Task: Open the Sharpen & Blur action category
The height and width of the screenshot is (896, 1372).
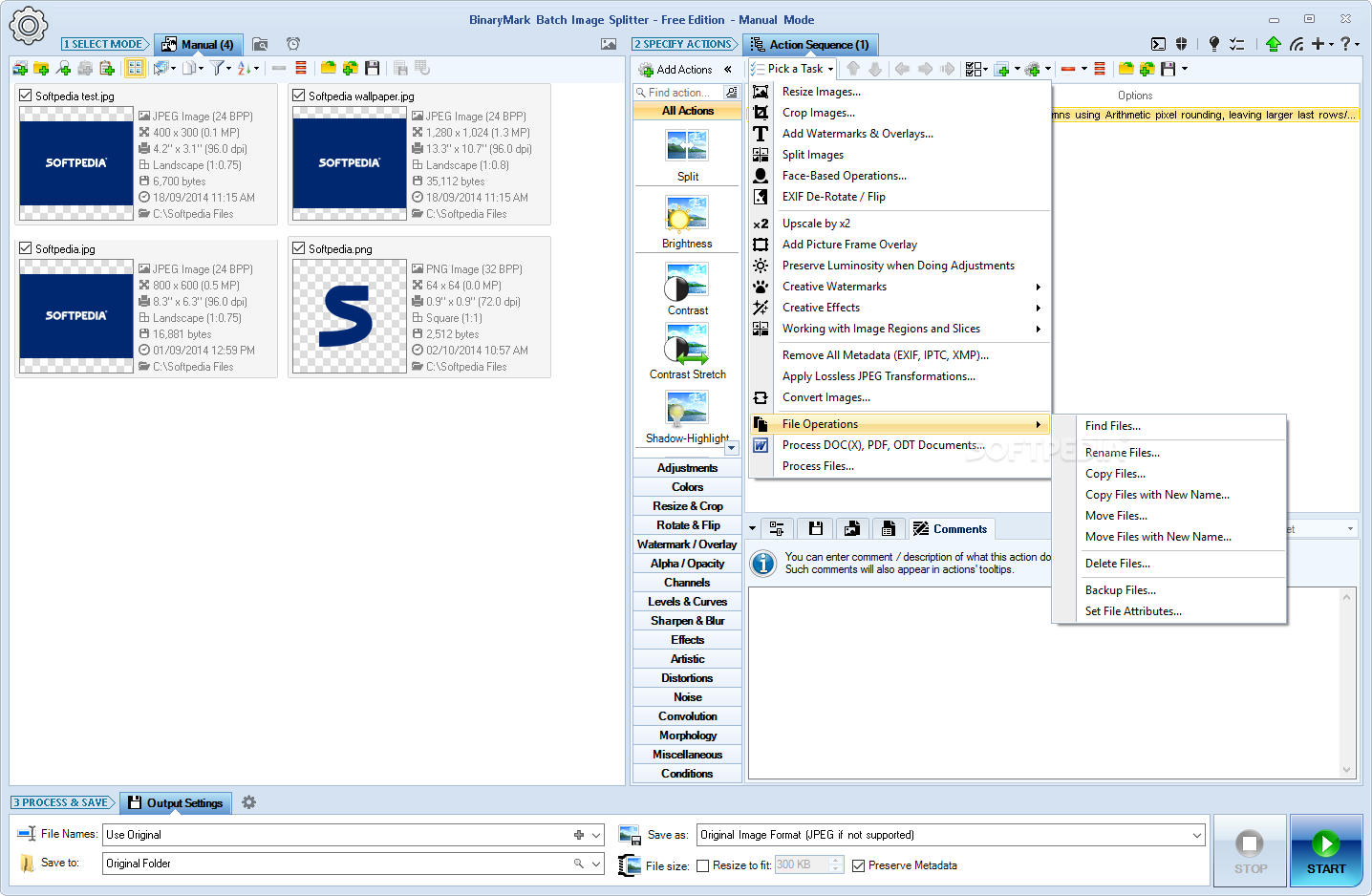Action: pyautogui.click(x=687, y=621)
